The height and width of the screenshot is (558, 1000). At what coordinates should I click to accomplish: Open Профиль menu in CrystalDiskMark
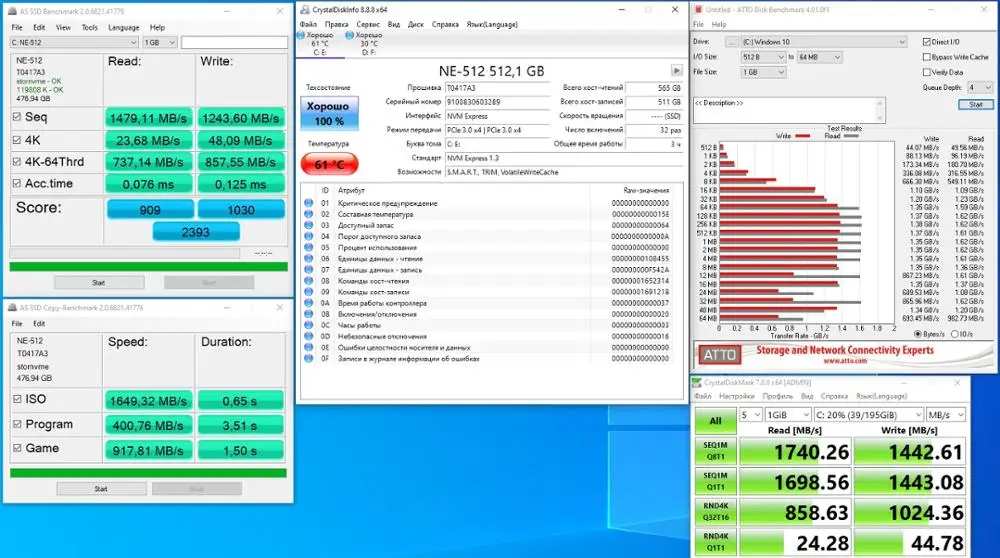777,396
